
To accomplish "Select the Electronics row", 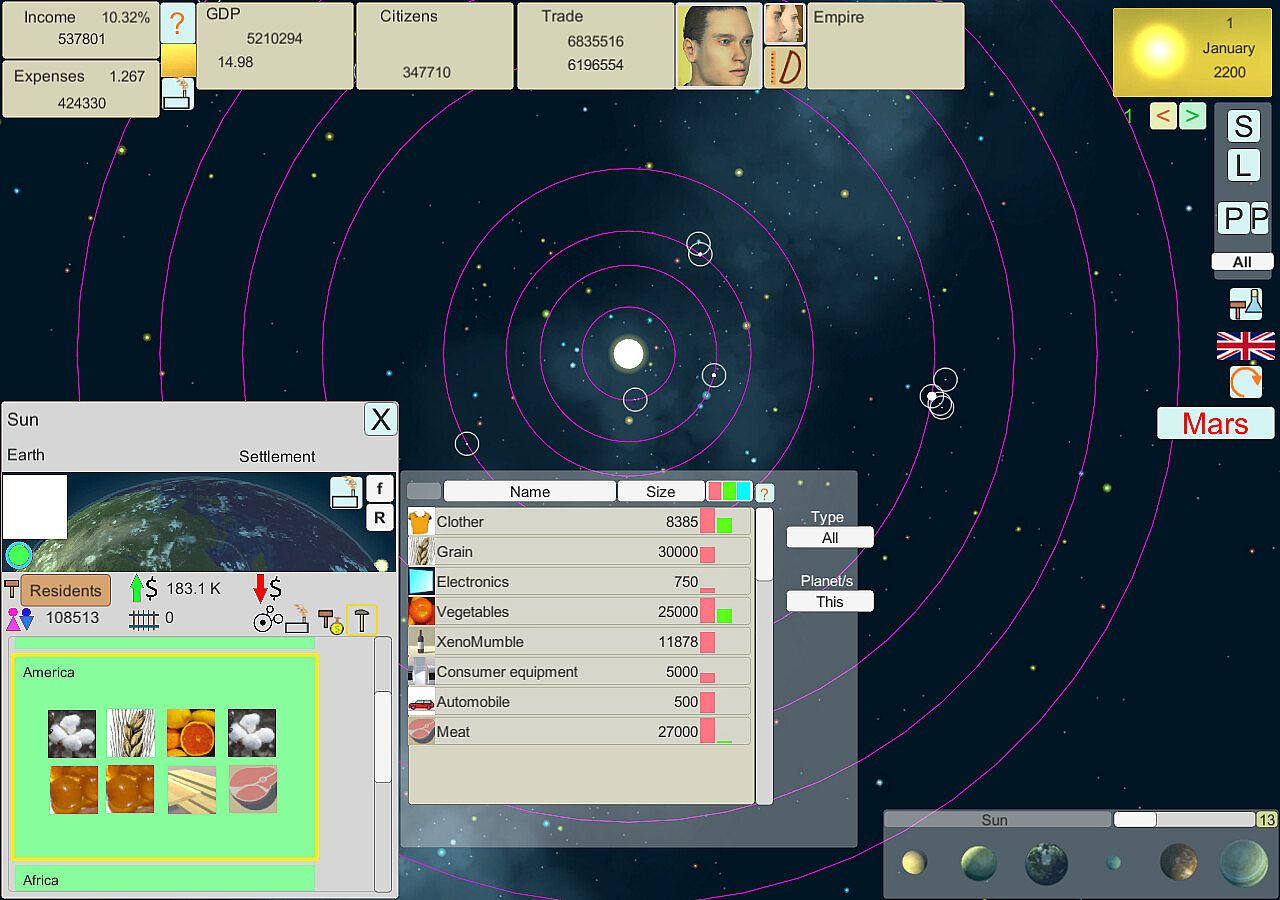I will (580, 581).
